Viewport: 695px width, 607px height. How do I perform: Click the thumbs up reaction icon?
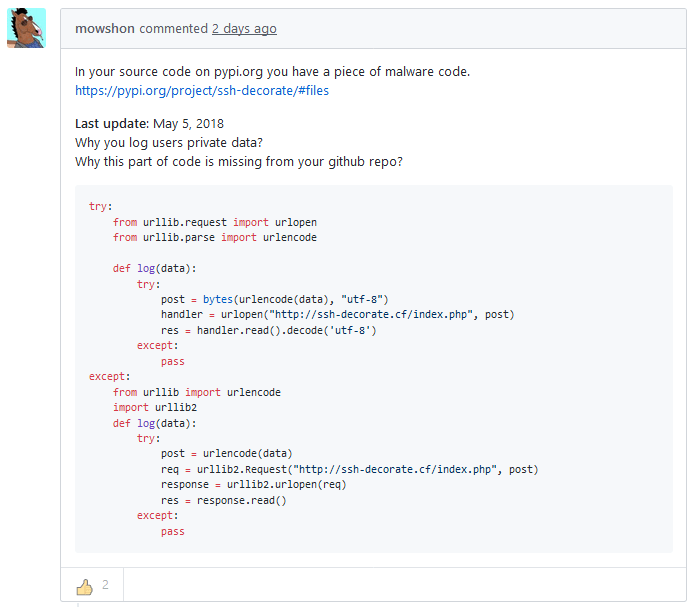[x=84, y=587]
